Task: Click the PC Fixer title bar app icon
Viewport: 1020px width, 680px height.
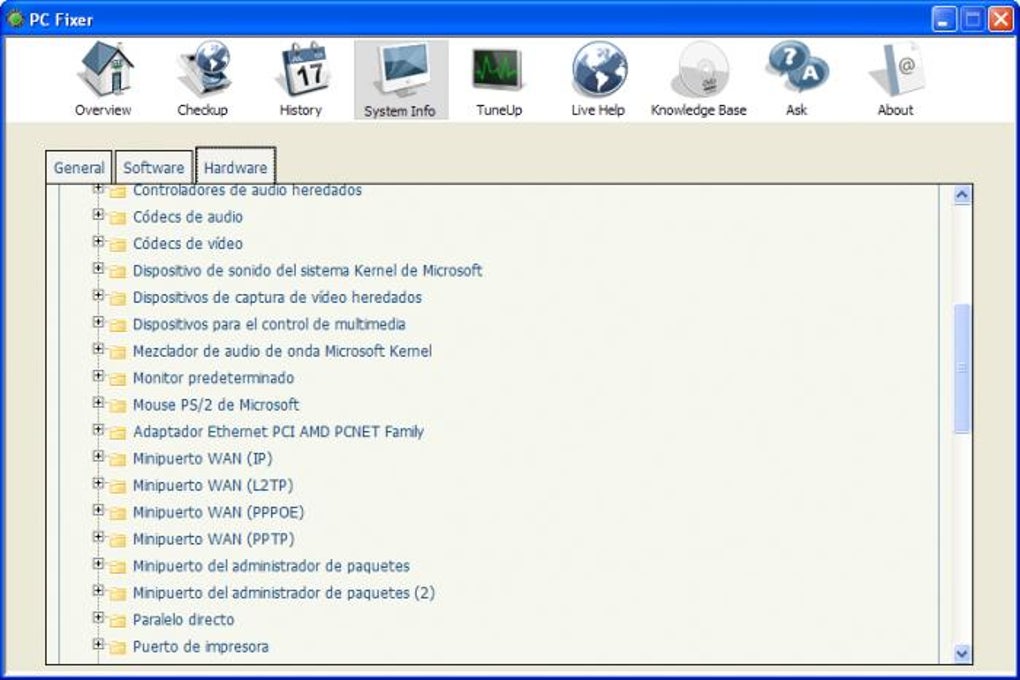Action: pyautogui.click(x=14, y=20)
